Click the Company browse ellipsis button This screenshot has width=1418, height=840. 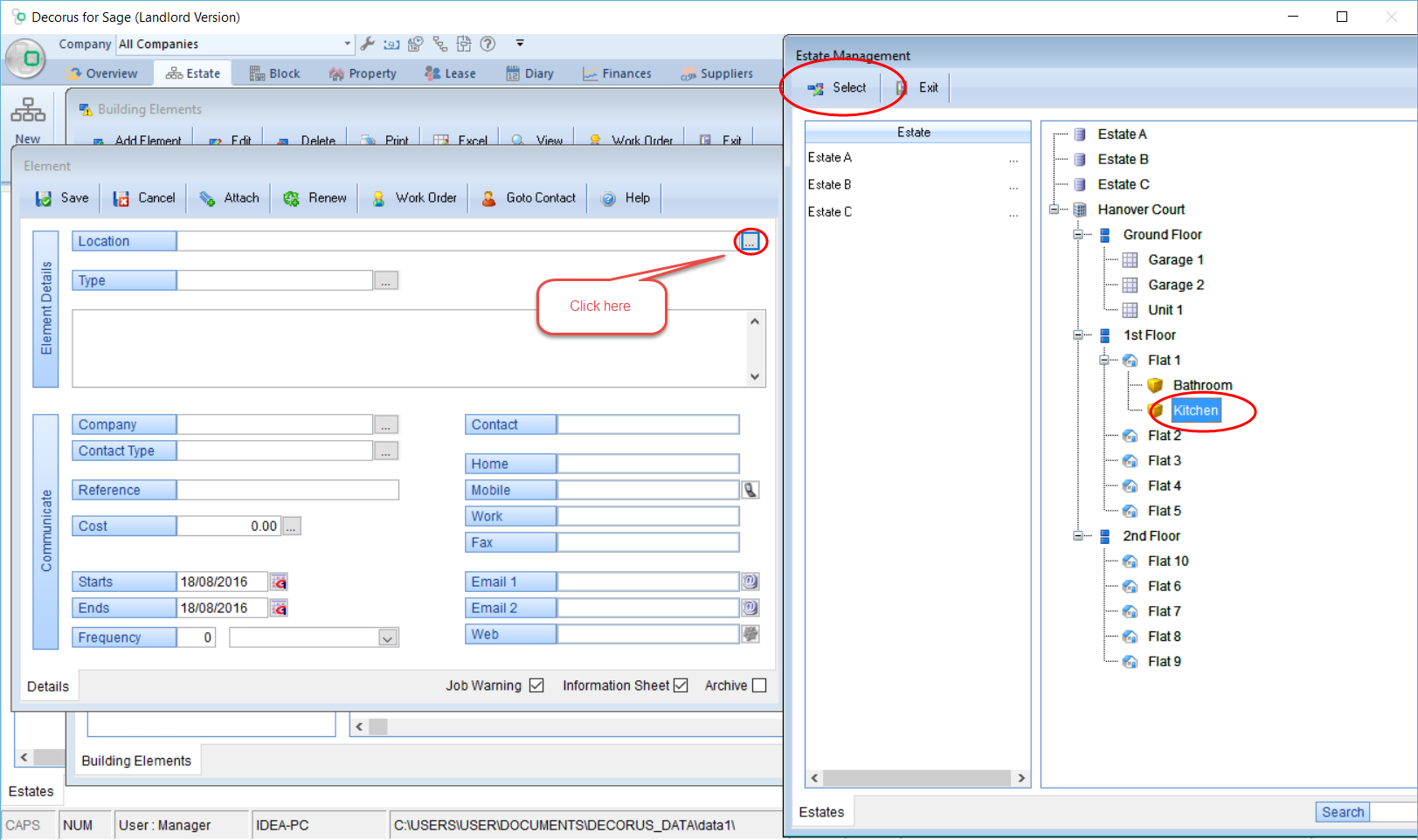(x=386, y=424)
